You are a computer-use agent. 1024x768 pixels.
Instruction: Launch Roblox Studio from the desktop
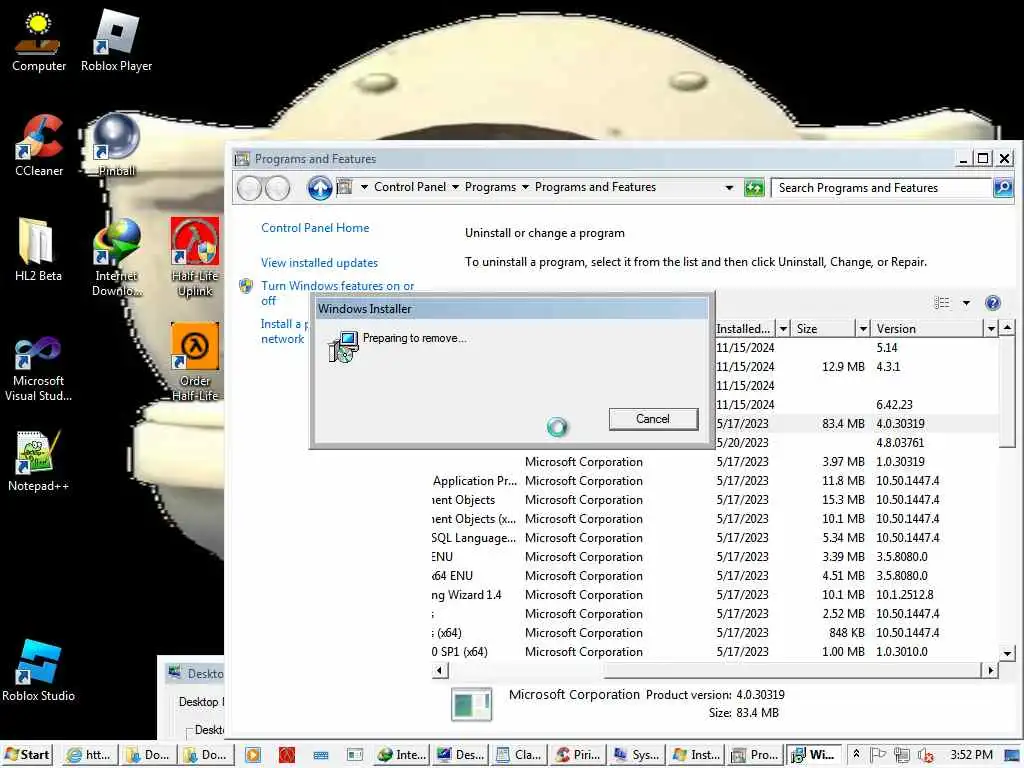coord(38,671)
